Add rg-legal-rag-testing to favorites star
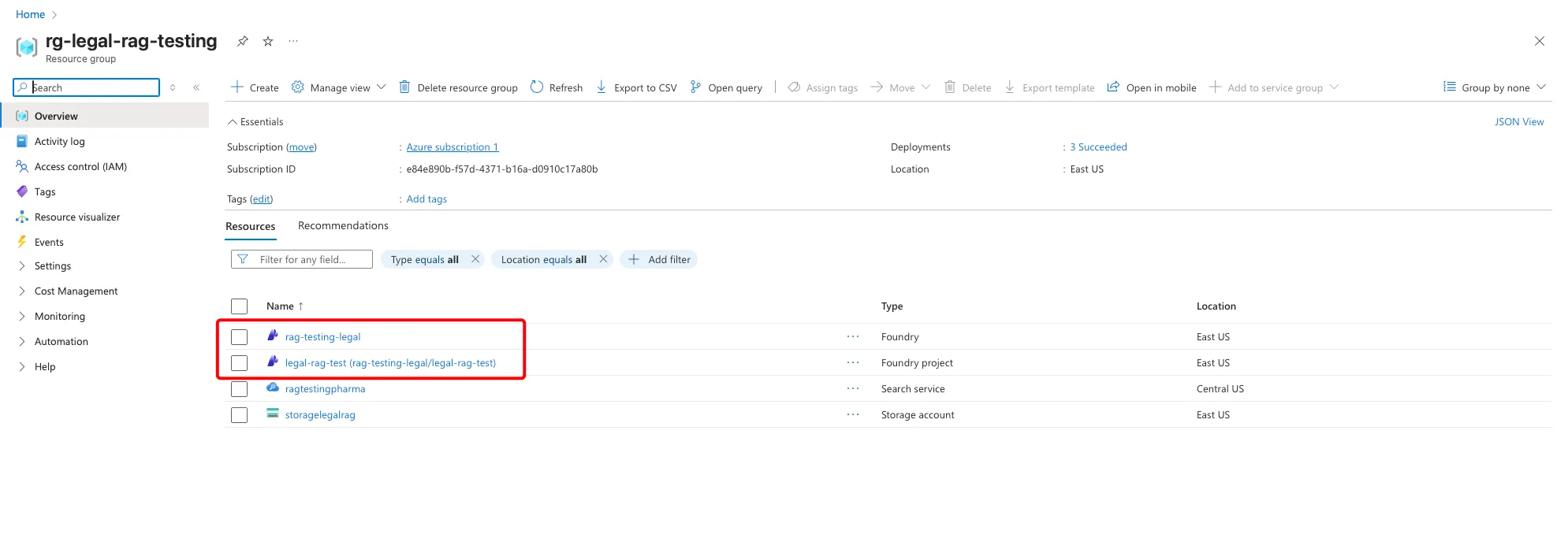1568x553 pixels. 268,41
